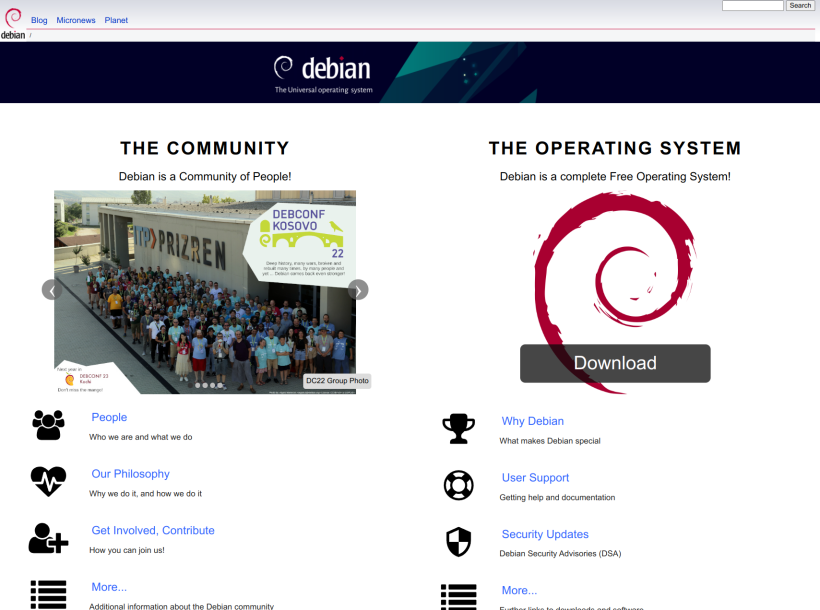Select the third carousel indicator dot
Viewport: 820px width, 610px height.
point(205,386)
